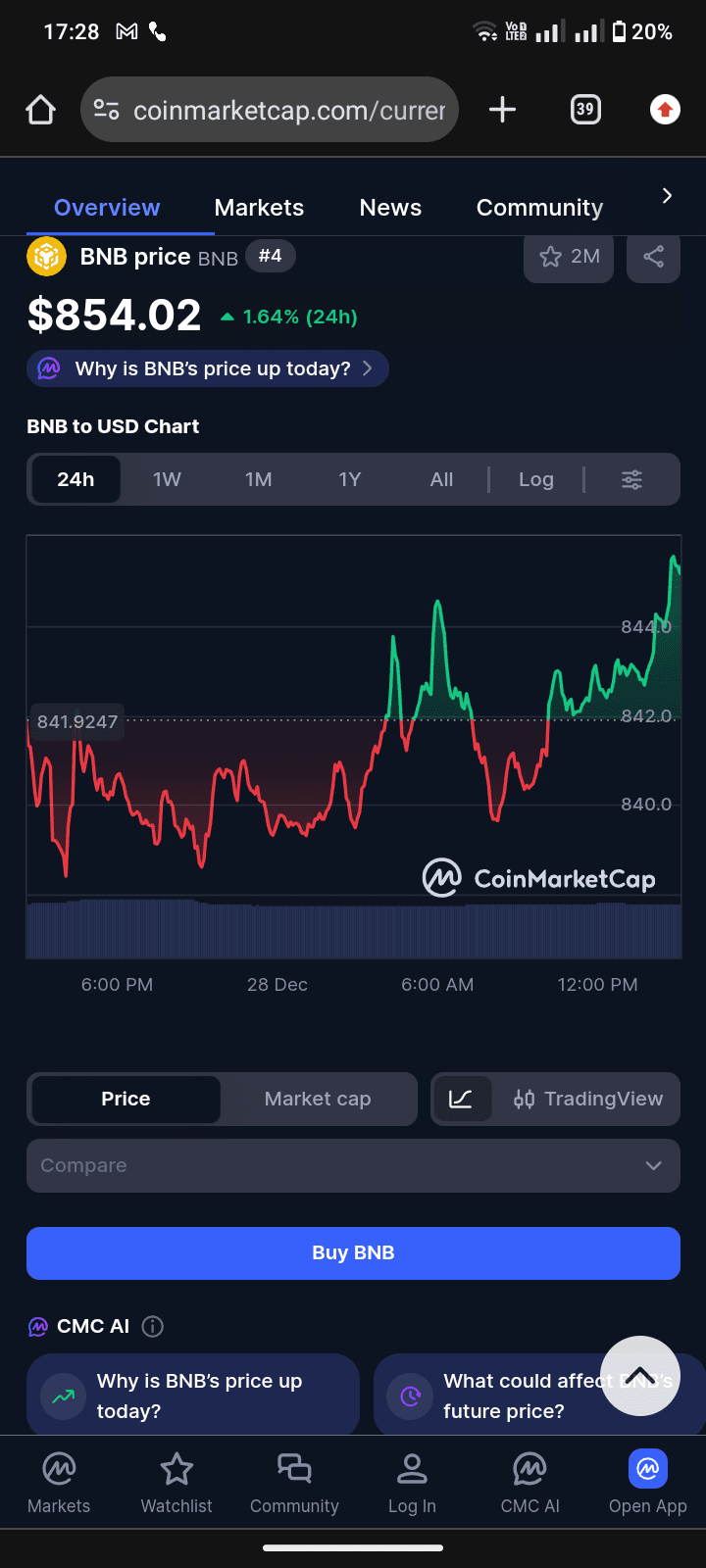Screen dimensions: 706x1568
Task: Expand the Compare dropdown
Action: point(353,1165)
